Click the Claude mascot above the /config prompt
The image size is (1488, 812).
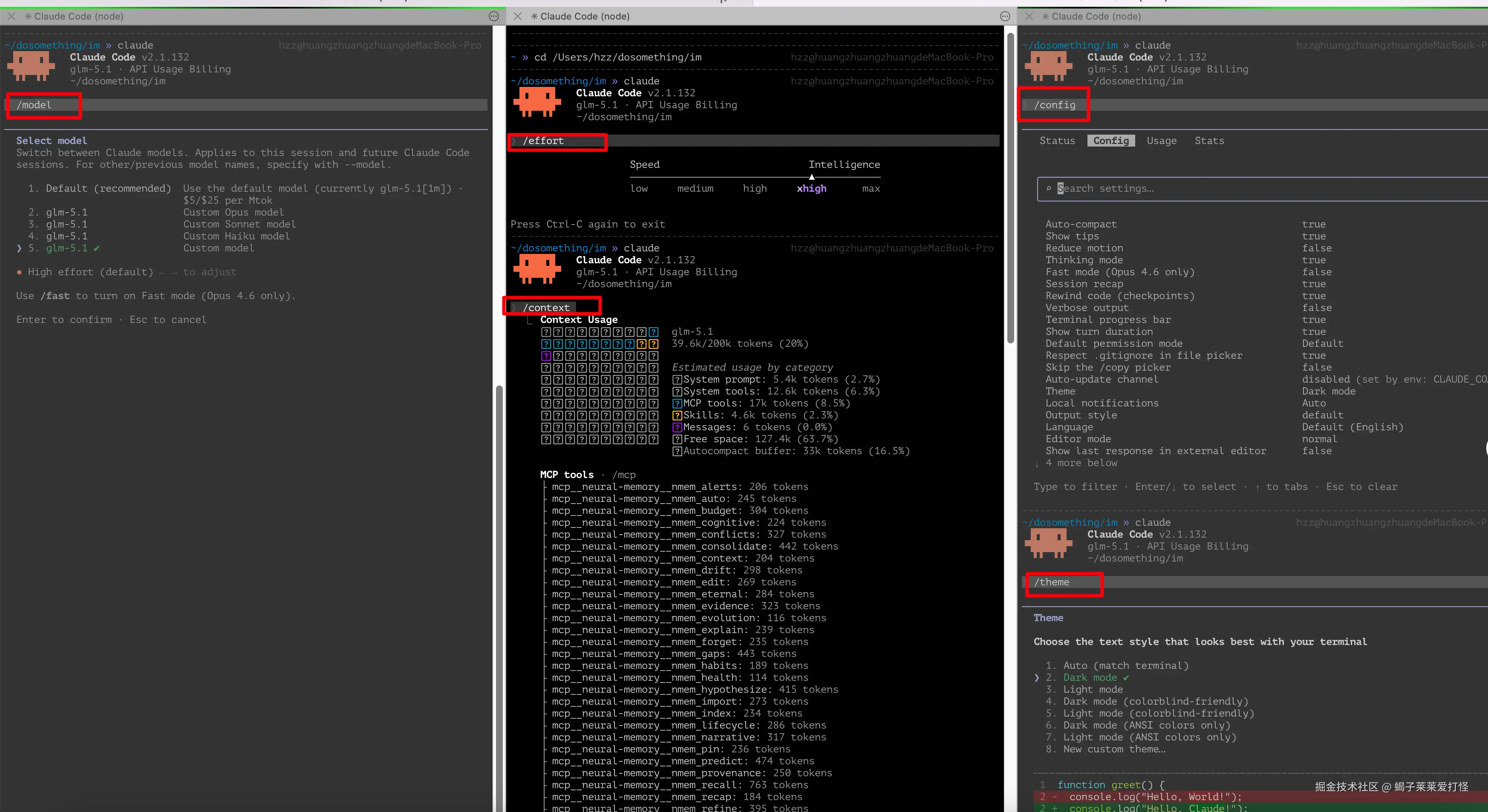pos(1048,66)
